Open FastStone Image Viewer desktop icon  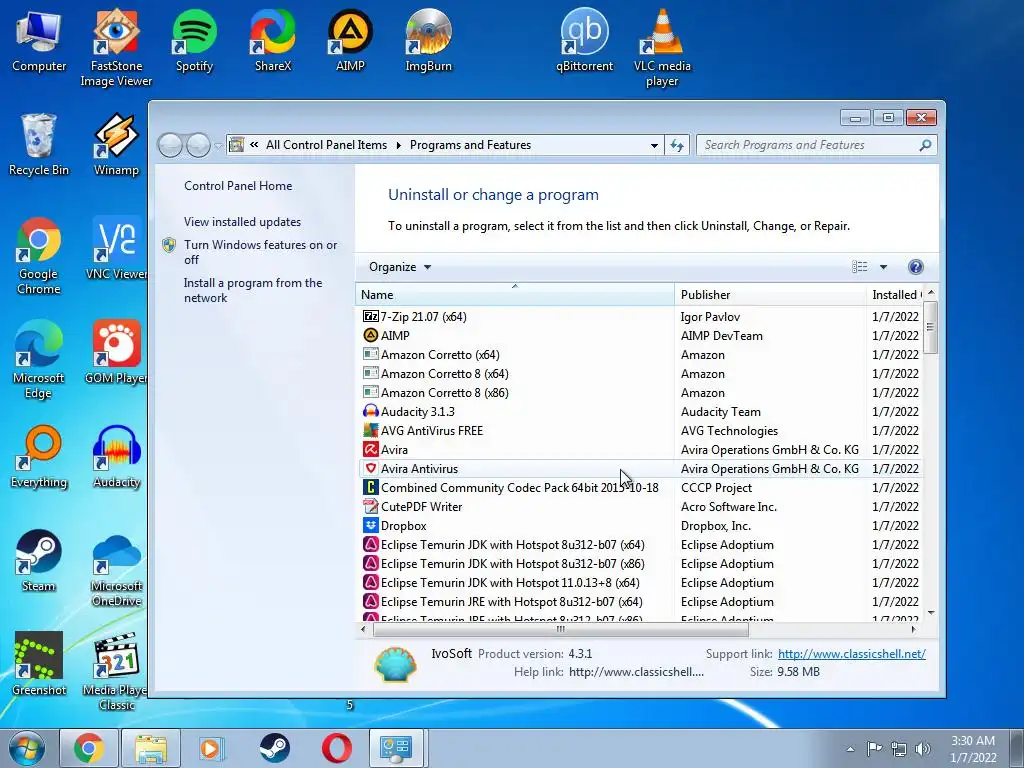coord(116,48)
